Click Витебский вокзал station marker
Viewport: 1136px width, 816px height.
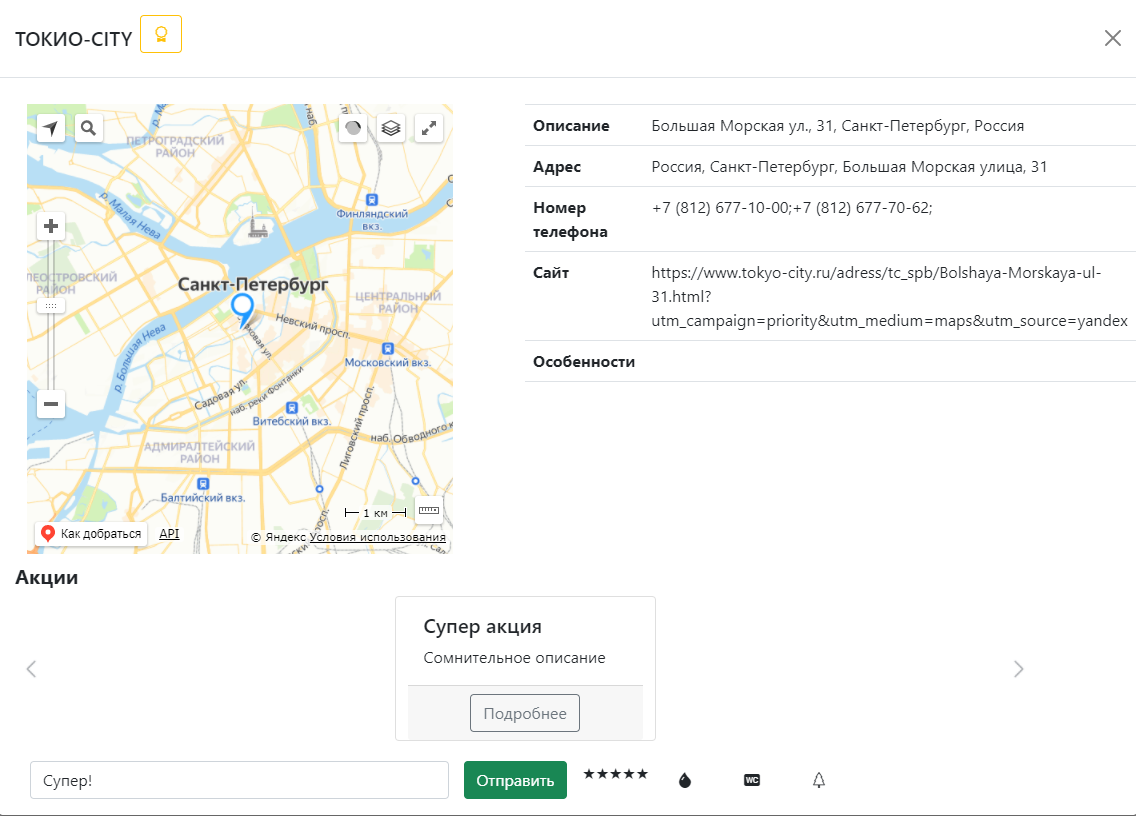click(x=292, y=408)
